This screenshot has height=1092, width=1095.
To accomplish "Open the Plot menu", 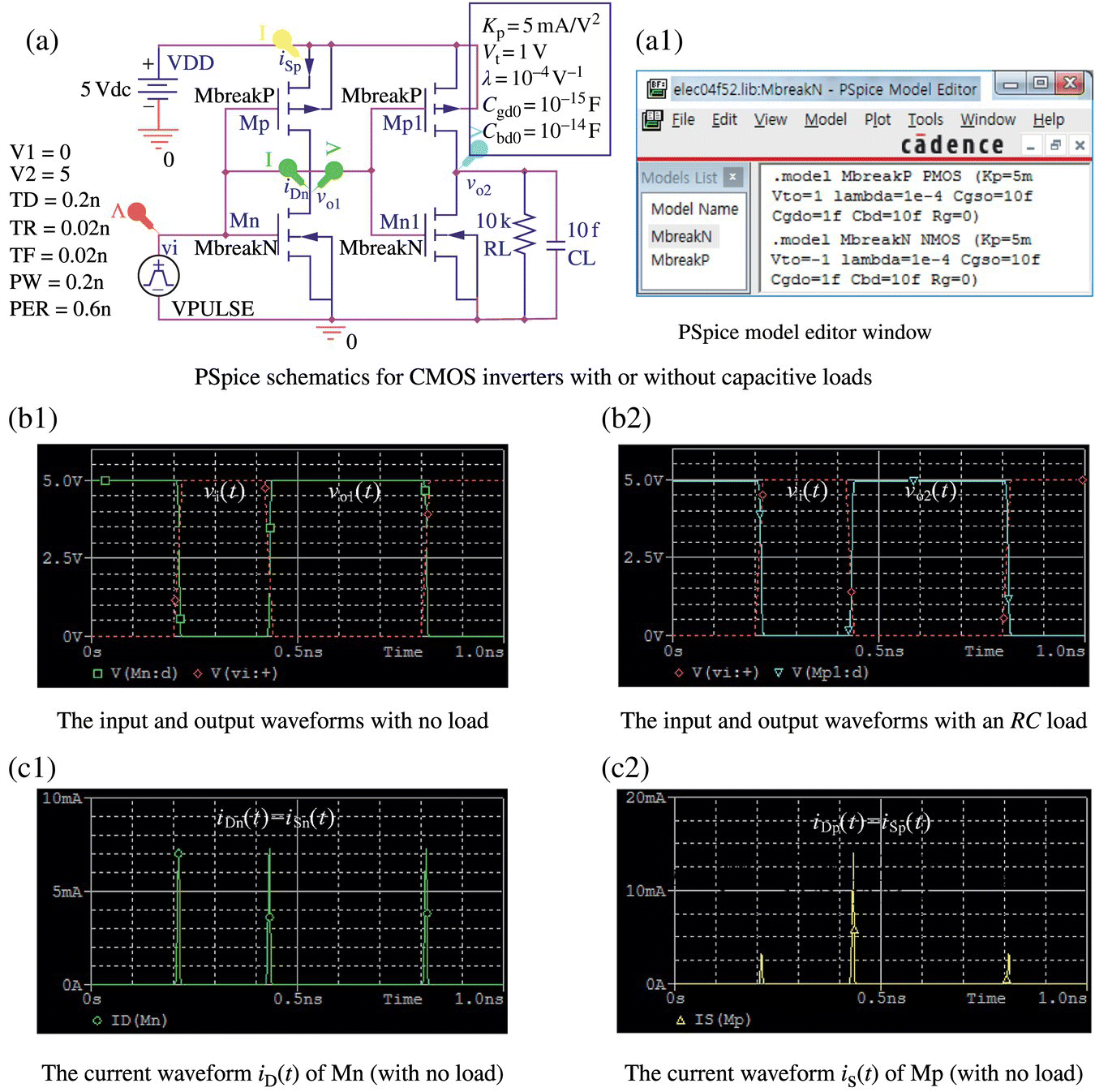I will (x=878, y=119).
